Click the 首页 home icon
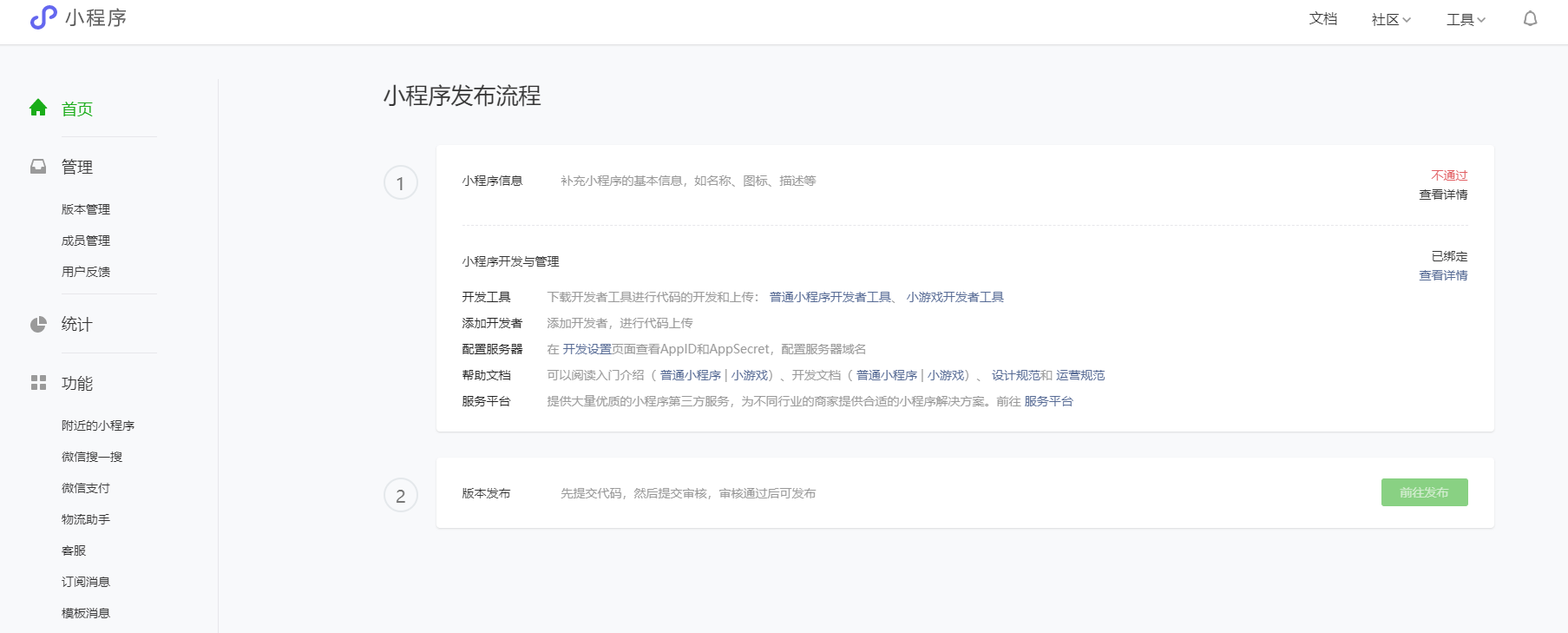The height and width of the screenshot is (633, 1568). pos(38,108)
